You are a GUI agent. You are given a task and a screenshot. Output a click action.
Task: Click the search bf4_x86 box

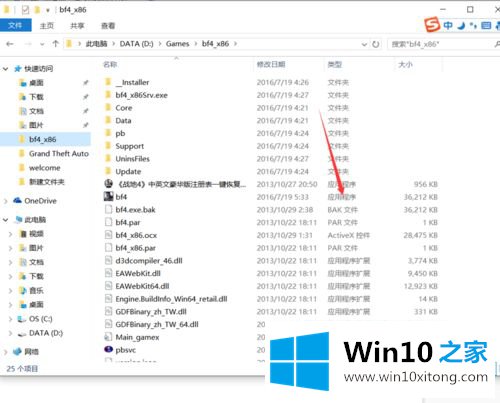pos(443,44)
